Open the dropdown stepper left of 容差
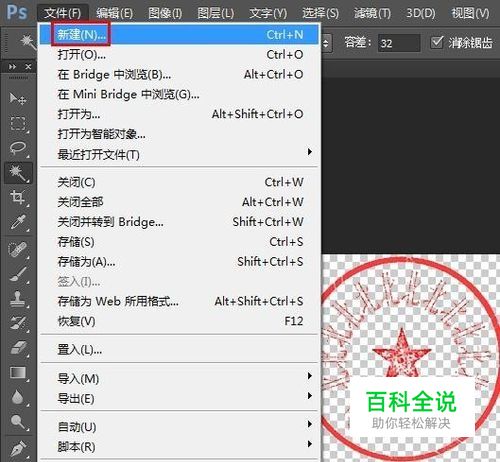 326,43
